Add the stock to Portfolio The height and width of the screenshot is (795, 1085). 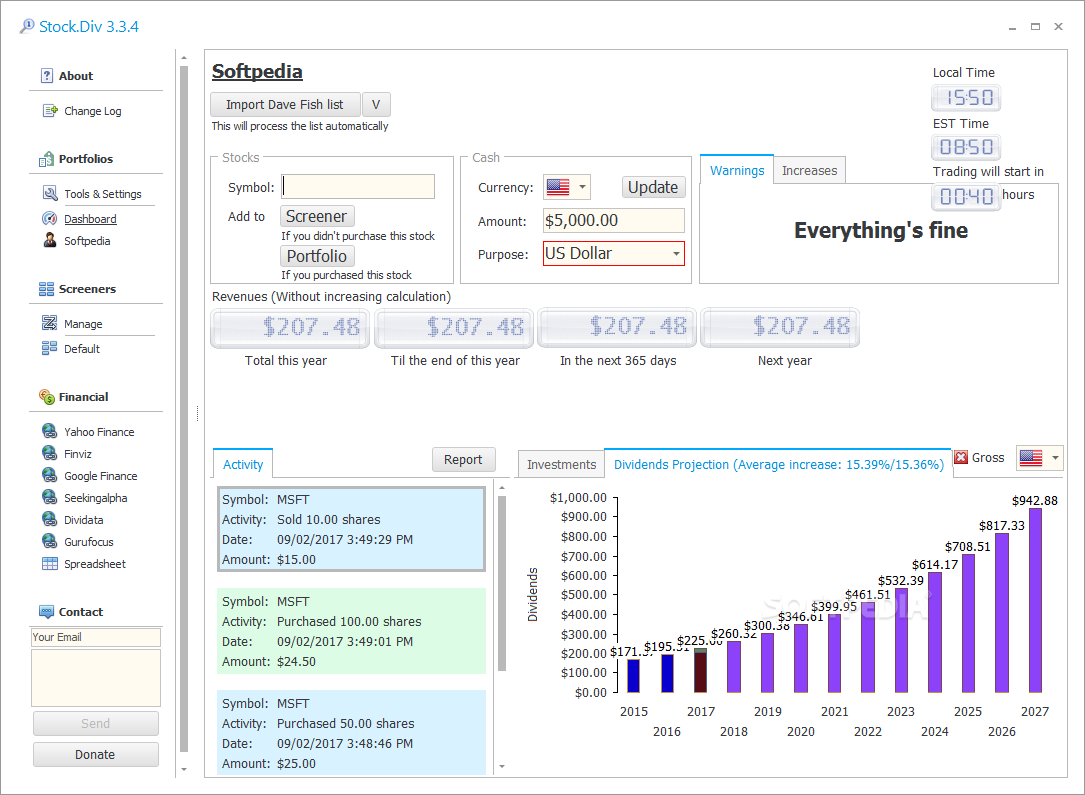click(317, 256)
